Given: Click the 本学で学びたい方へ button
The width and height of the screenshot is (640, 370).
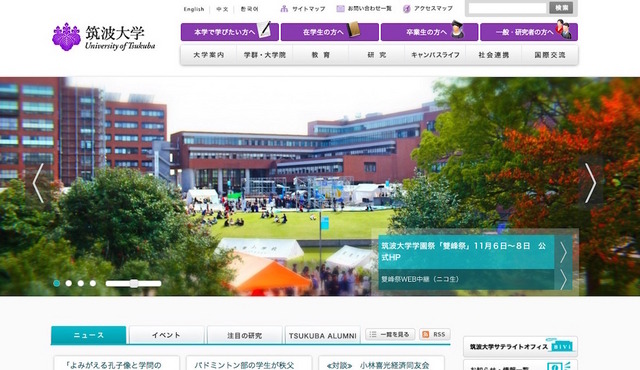Looking at the screenshot, I should 230,32.
